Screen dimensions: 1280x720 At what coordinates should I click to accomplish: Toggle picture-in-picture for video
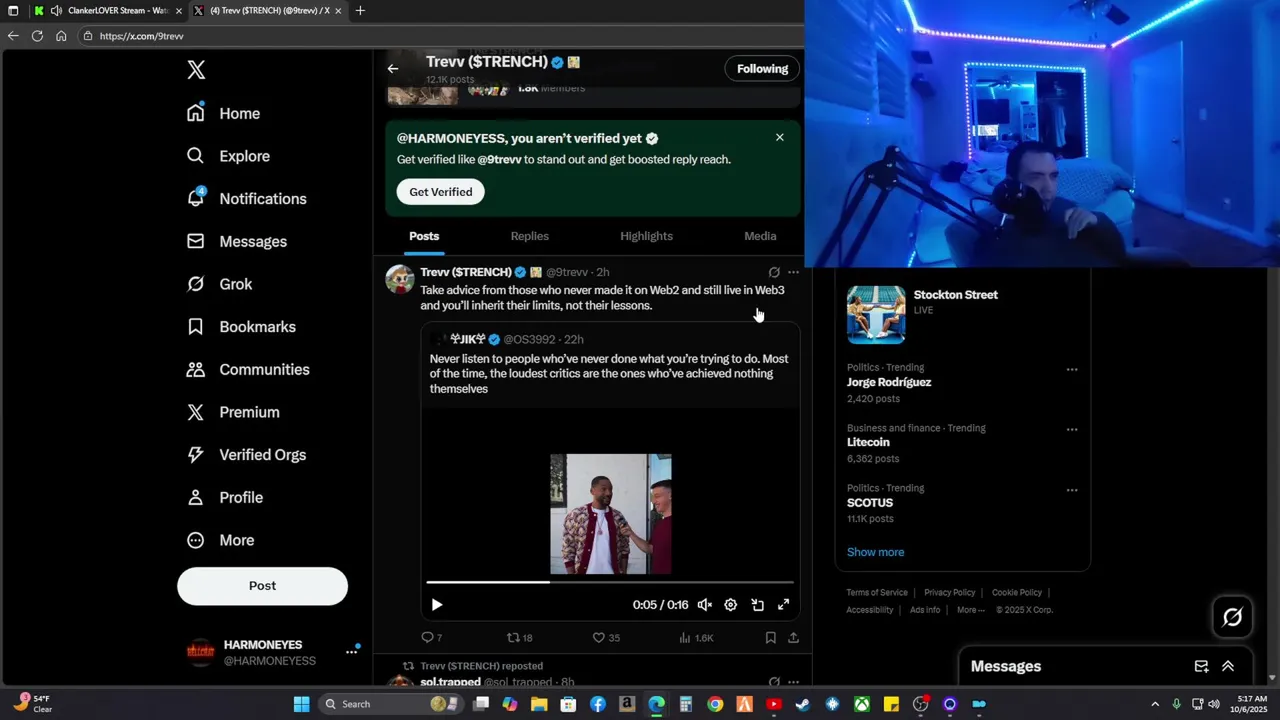(x=757, y=605)
